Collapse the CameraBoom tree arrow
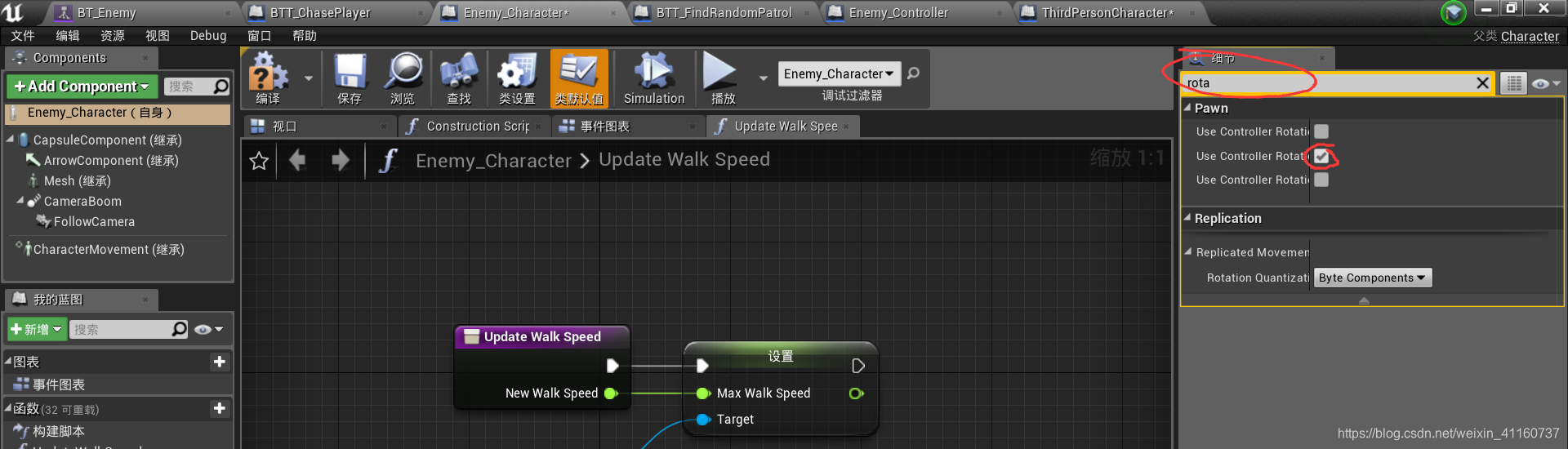This screenshot has height=449, width=1568. click(20, 201)
